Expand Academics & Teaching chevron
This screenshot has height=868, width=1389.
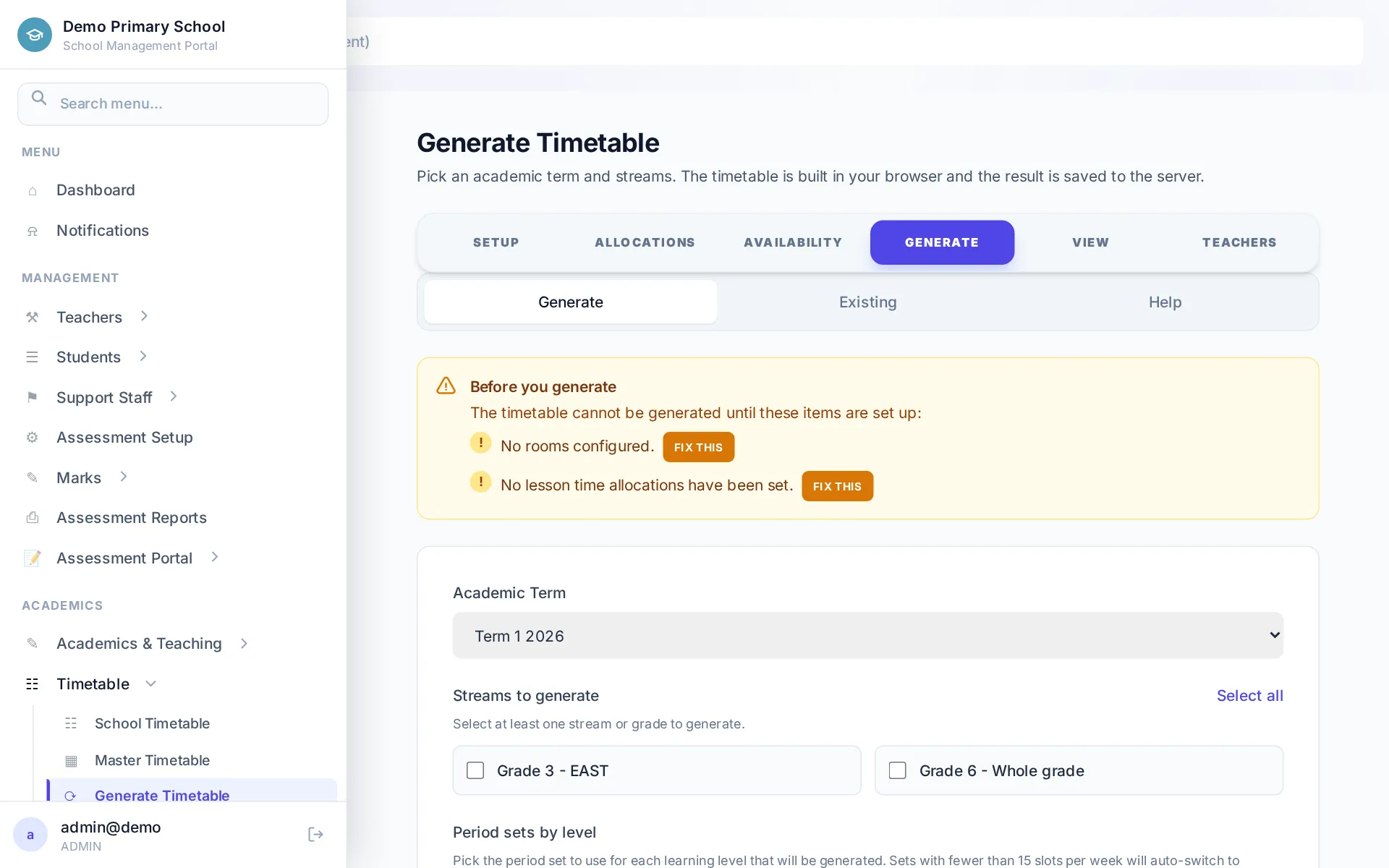click(244, 643)
